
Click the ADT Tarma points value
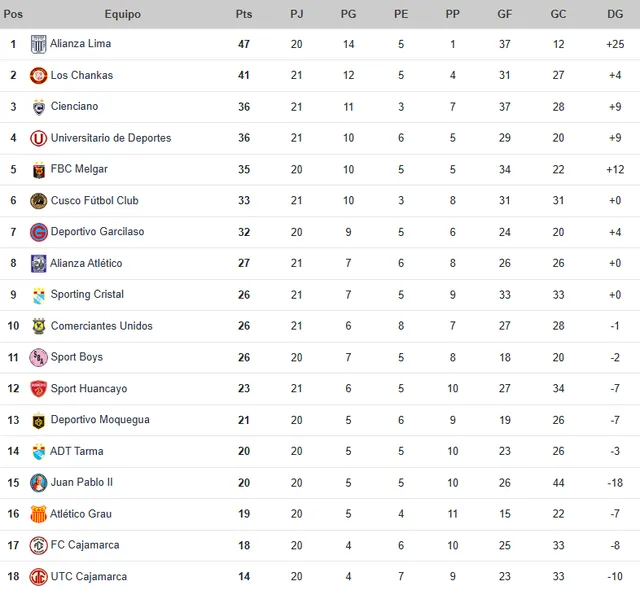[244, 451]
